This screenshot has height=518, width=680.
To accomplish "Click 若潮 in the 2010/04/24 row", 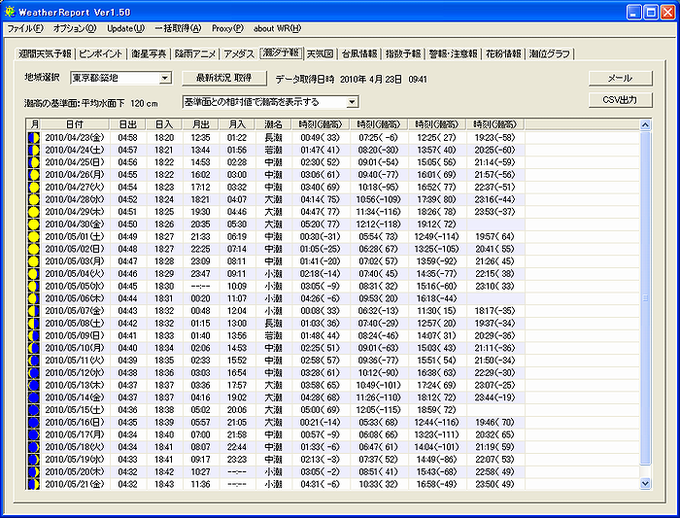I will pyautogui.click(x=273, y=150).
